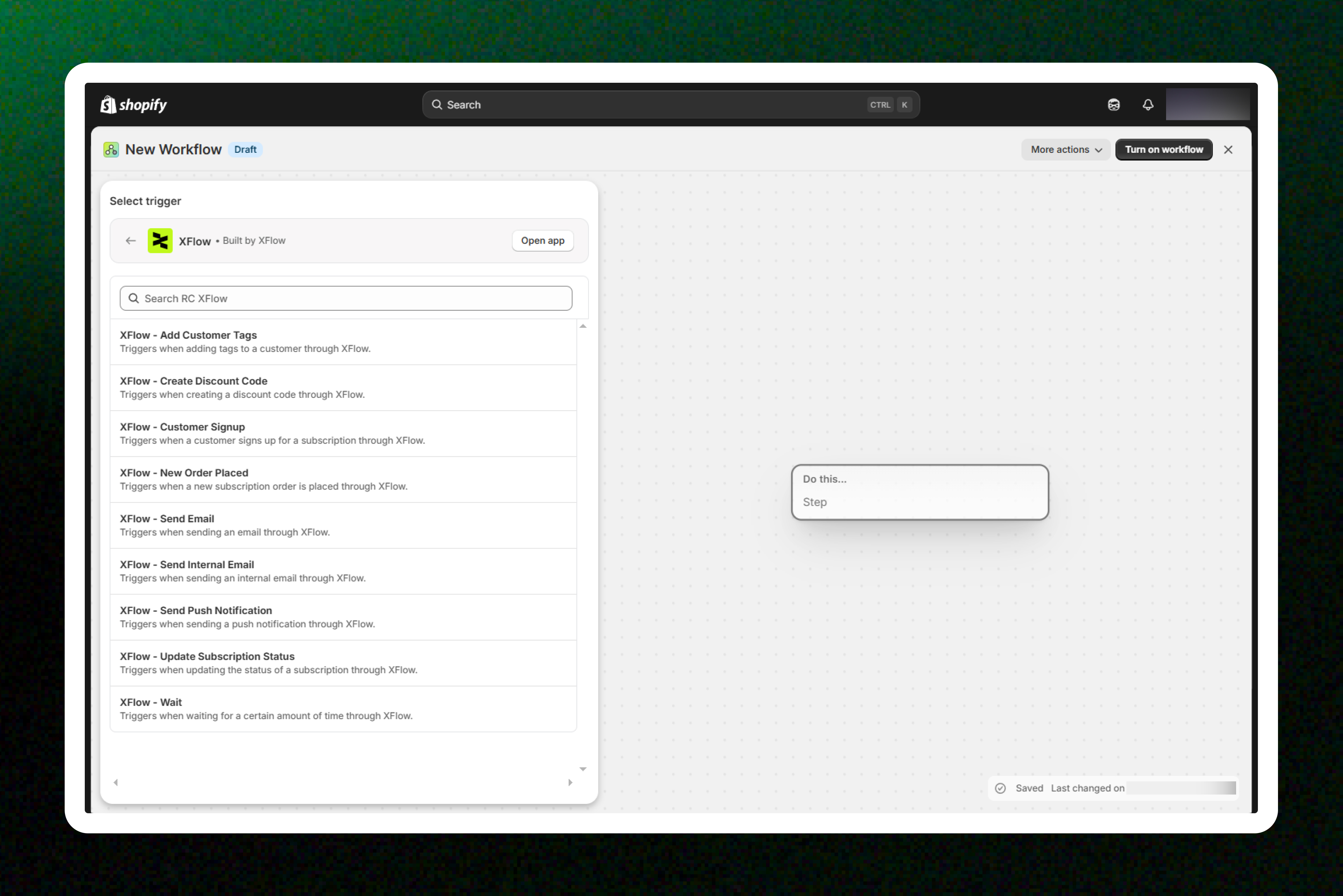The height and width of the screenshot is (896, 1343).
Task: Pick the XFlow - Update Subscription Status trigger
Action: tap(343, 663)
